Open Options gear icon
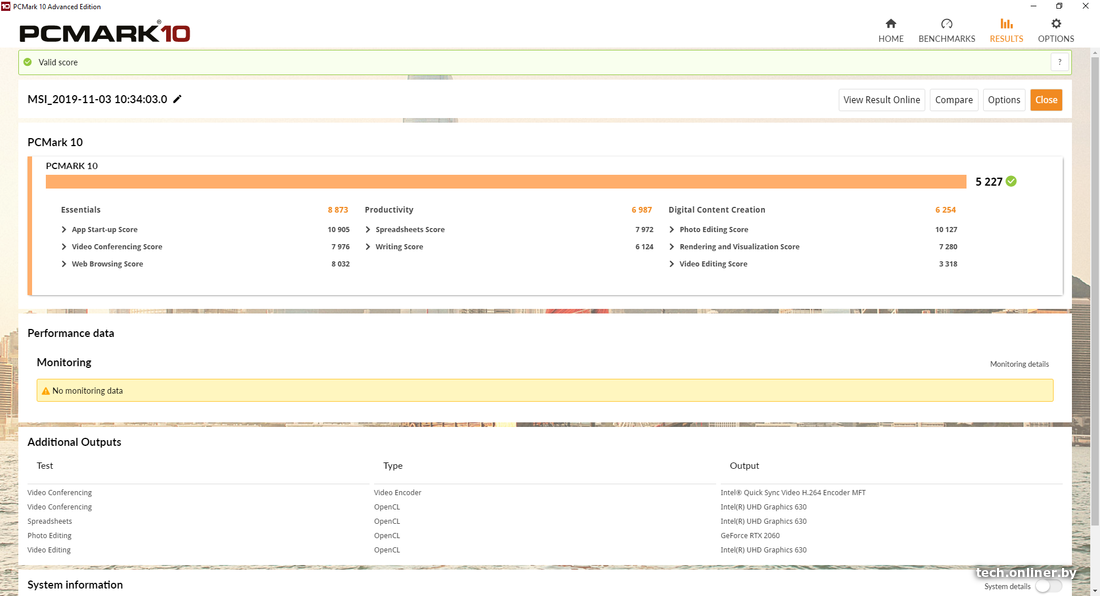1100x596 pixels. [x=1056, y=24]
